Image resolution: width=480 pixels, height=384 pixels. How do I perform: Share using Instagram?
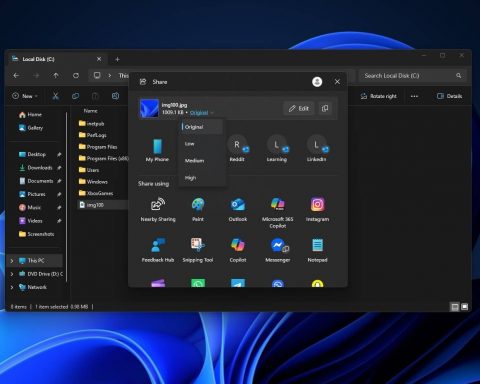point(317,209)
